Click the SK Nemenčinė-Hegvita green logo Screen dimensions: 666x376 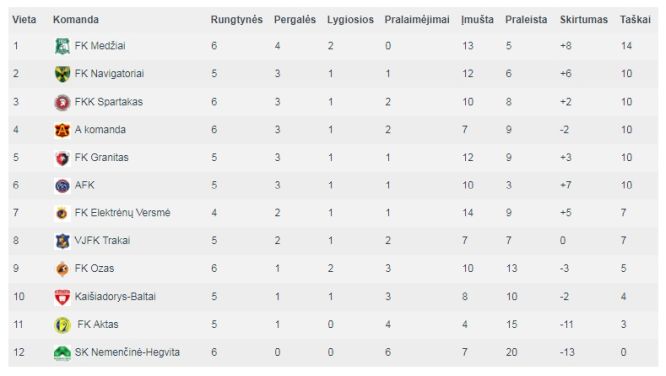click(x=62, y=353)
